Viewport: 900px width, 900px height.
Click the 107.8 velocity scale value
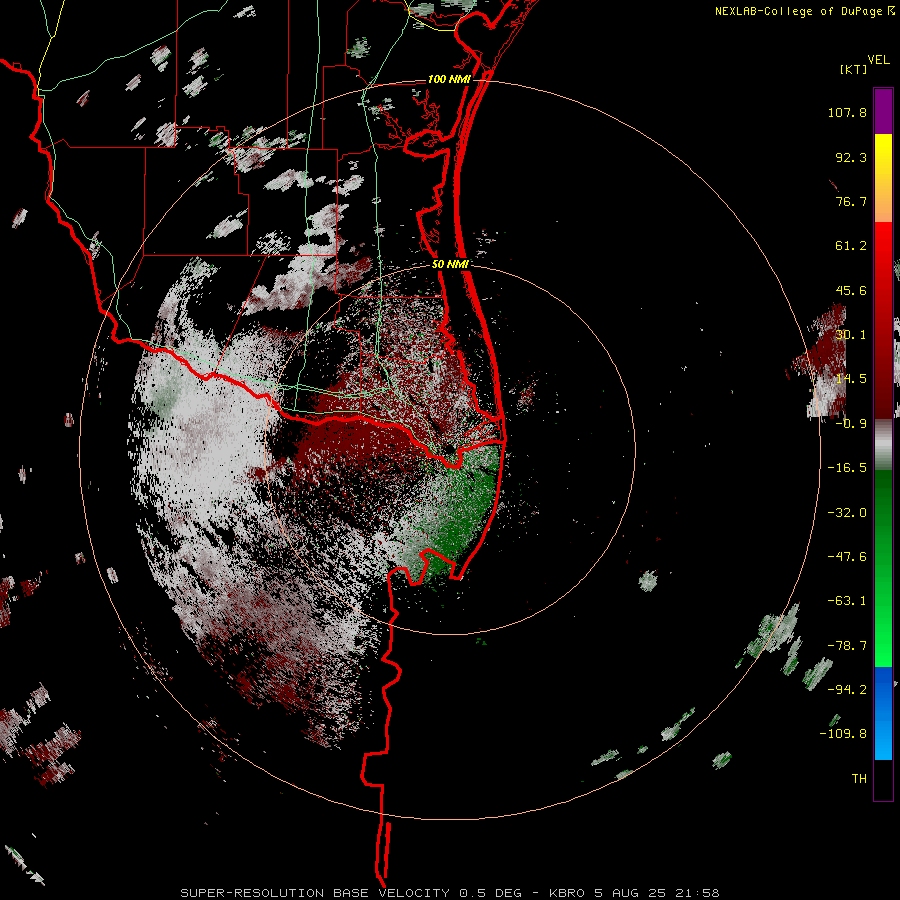(847, 112)
